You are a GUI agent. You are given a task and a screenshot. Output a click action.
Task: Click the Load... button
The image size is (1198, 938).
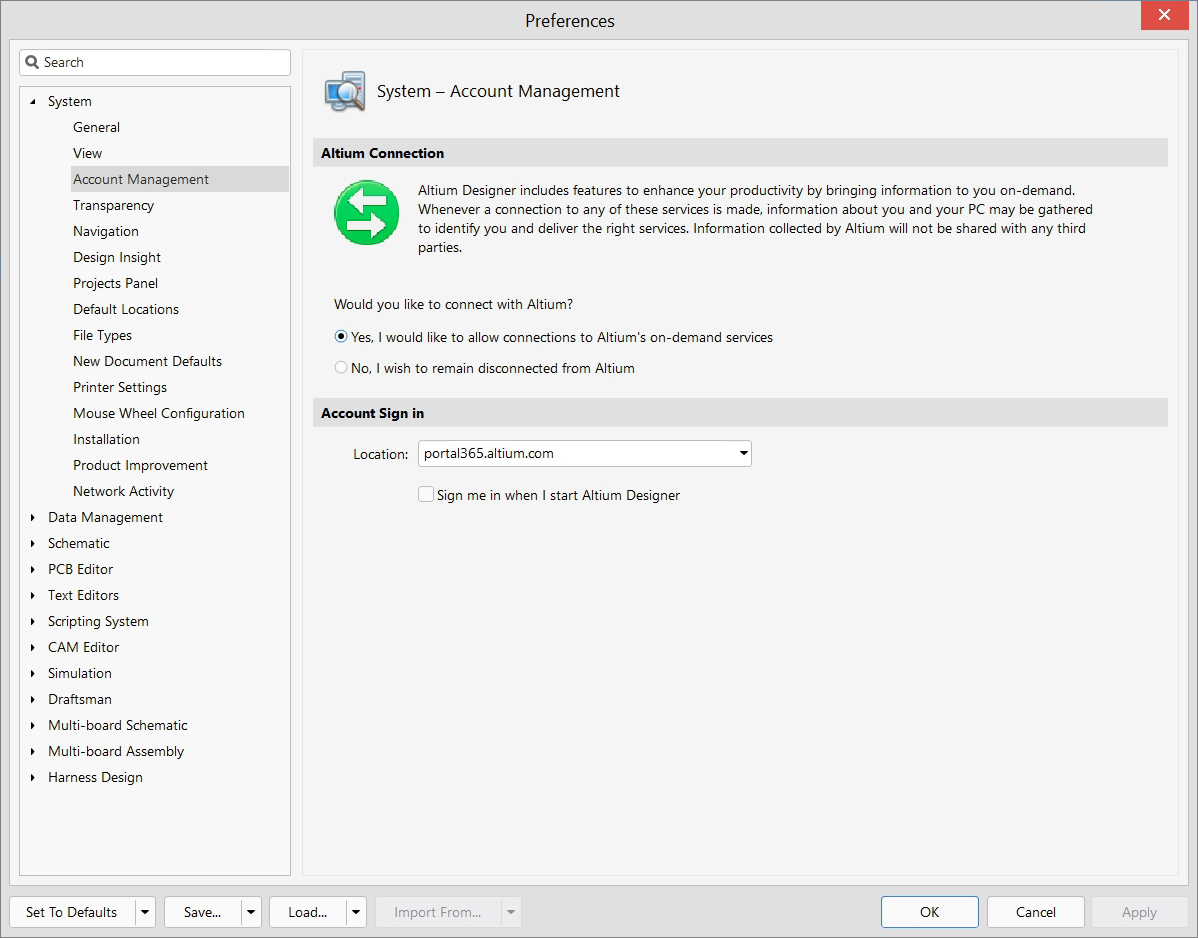click(x=308, y=912)
